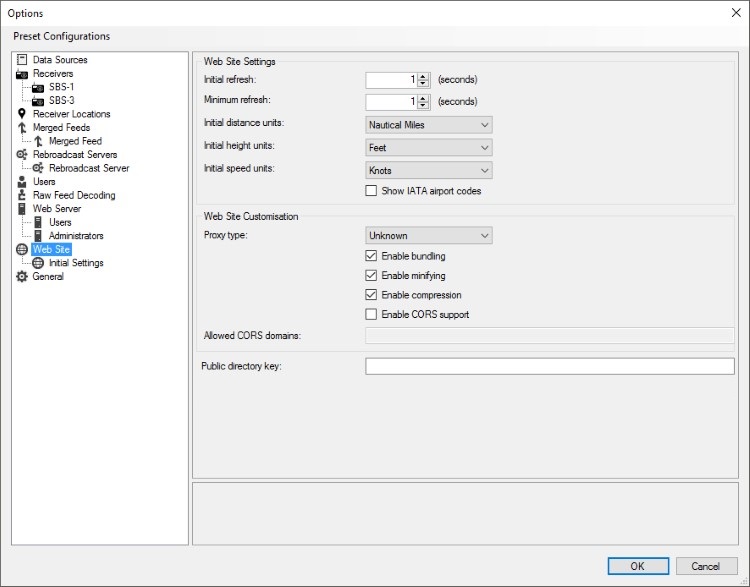Open the Proxy type dropdown

429,235
